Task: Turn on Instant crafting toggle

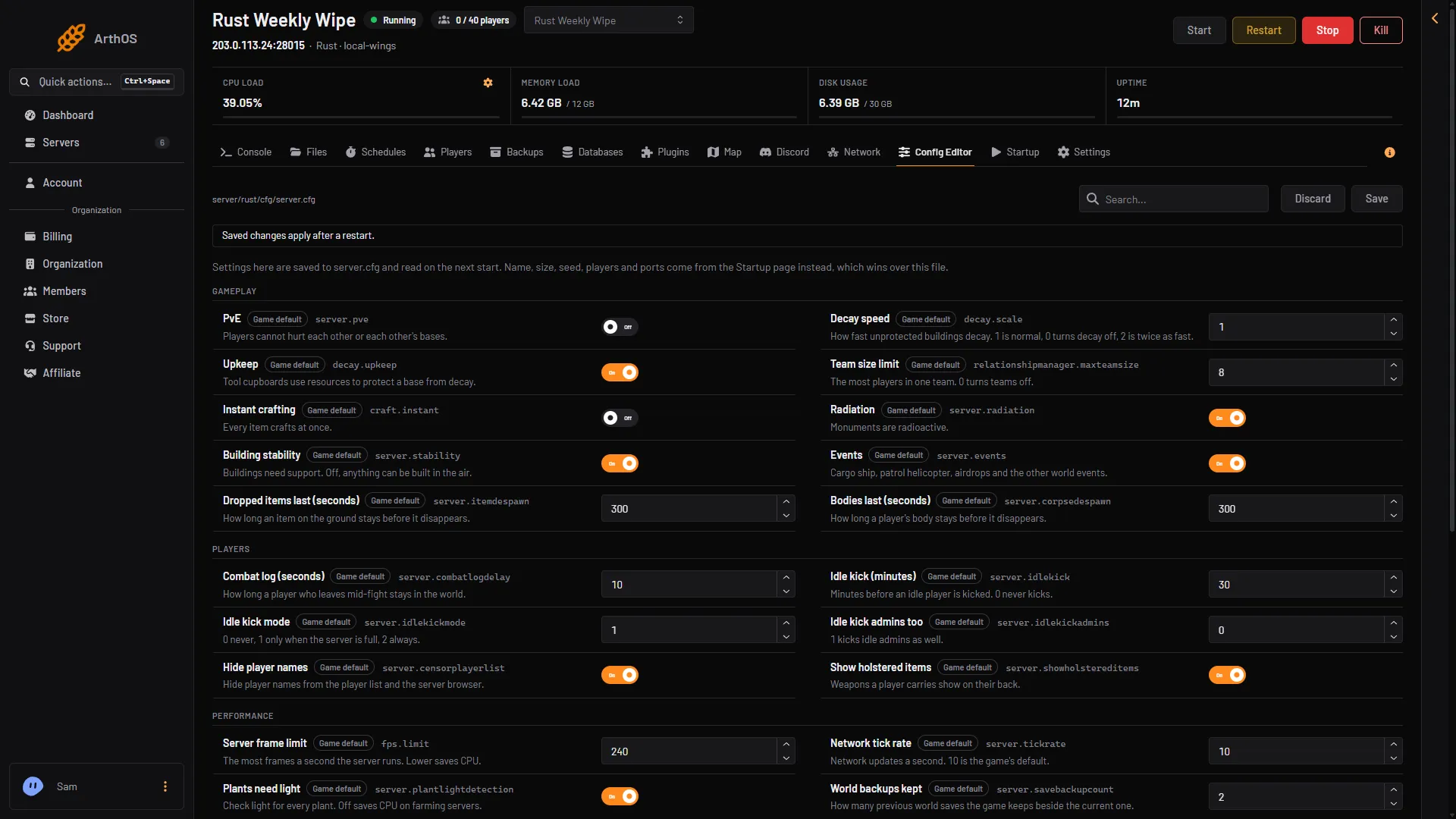Action: tap(620, 418)
